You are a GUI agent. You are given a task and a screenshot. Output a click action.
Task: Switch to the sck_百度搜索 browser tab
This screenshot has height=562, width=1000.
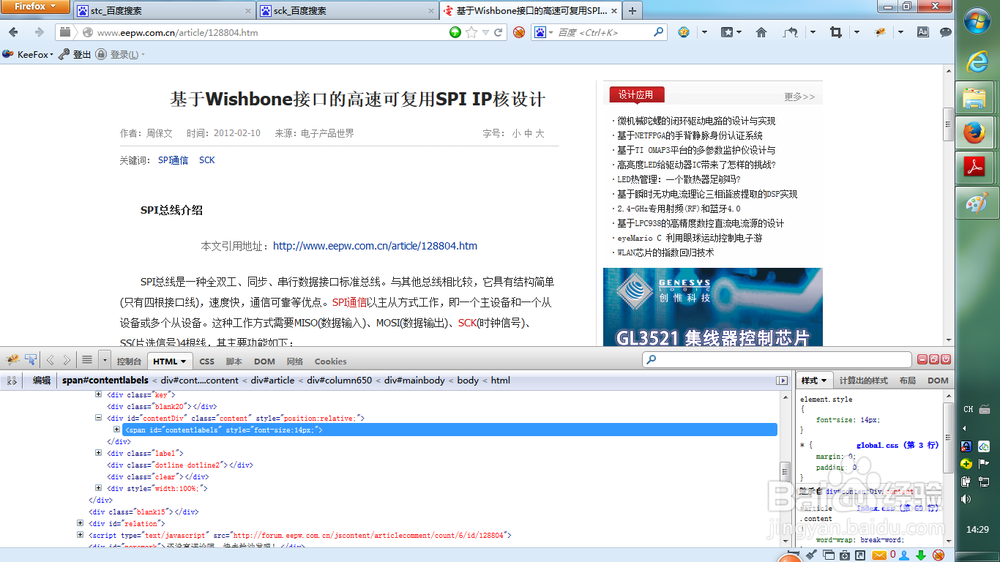coord(348,11)
